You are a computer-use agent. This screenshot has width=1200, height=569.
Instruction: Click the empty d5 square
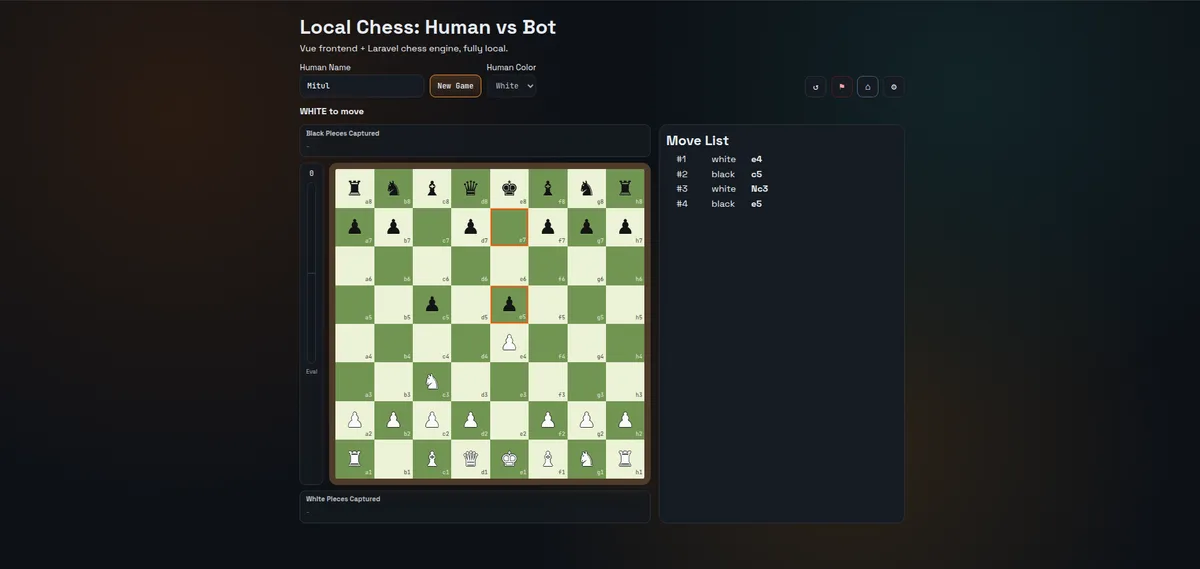coord(471,304)
